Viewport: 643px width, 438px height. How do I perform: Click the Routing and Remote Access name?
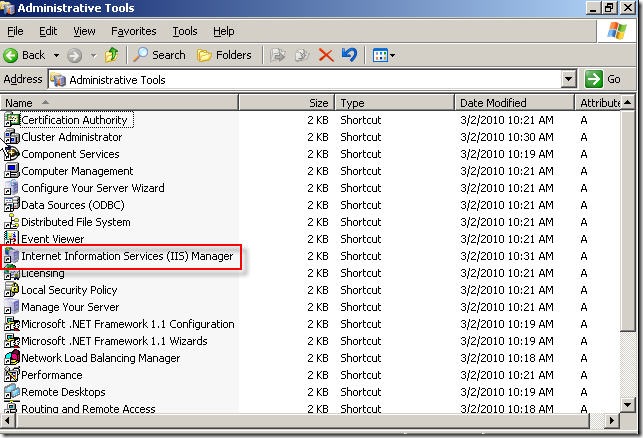point(88,408)
